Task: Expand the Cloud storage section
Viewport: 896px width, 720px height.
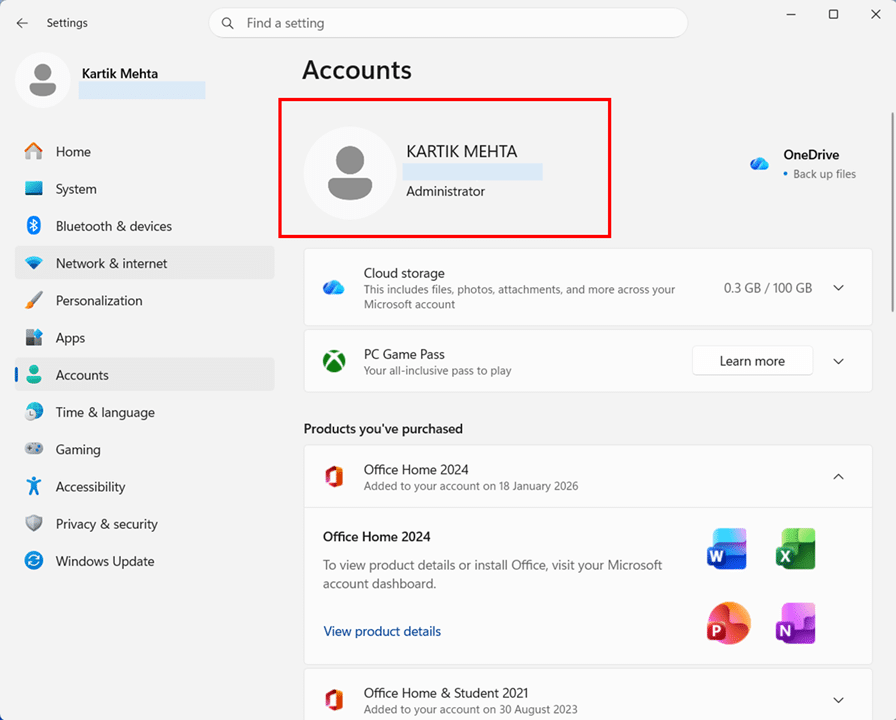Action: tap(838, 288)
